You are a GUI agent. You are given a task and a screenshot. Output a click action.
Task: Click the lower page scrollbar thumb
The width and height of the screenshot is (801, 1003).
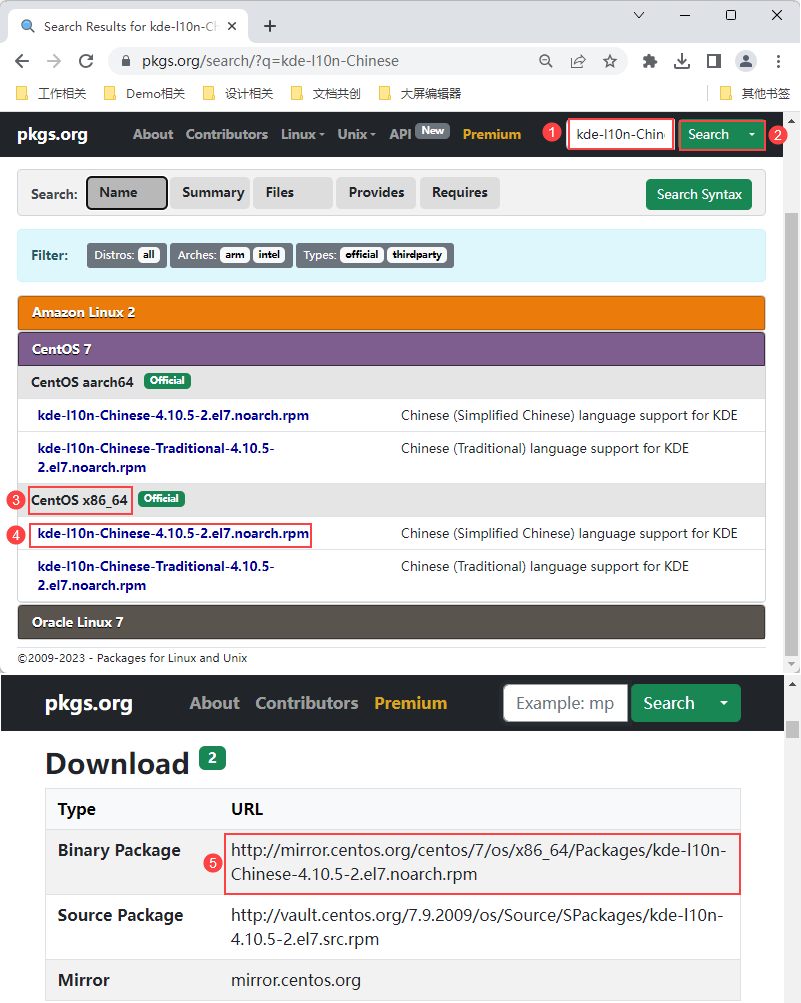tap(792, 729)
